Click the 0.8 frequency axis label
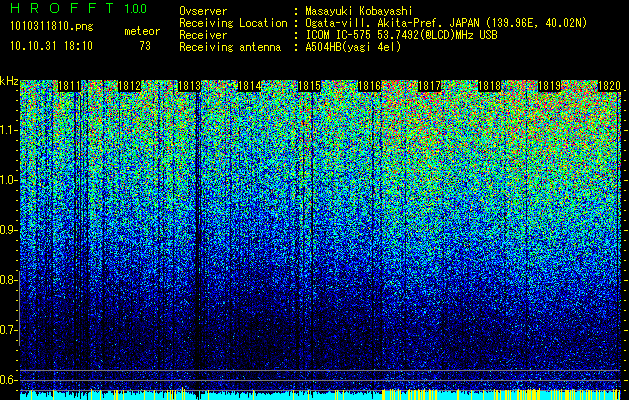The width and height of the screenshot is (629, 400). [x=9, y=280]
